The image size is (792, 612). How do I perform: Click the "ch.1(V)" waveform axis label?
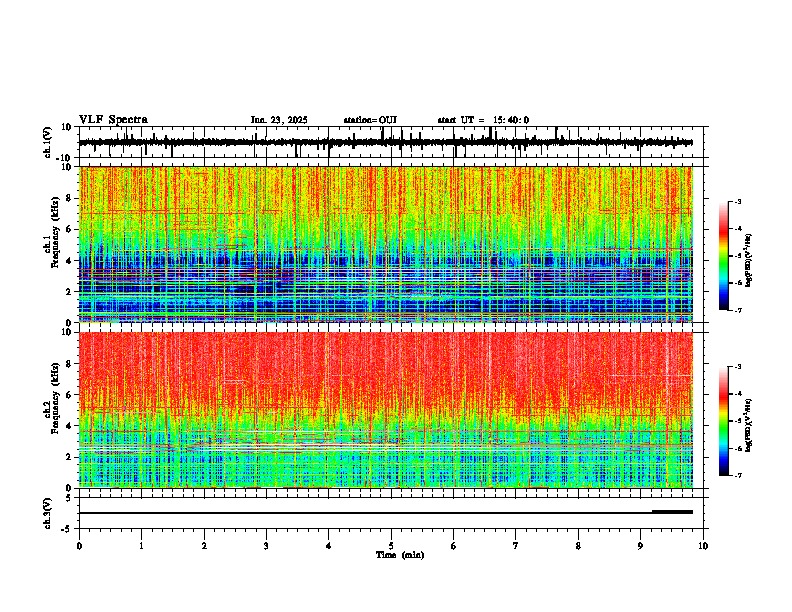pos(47,142)
